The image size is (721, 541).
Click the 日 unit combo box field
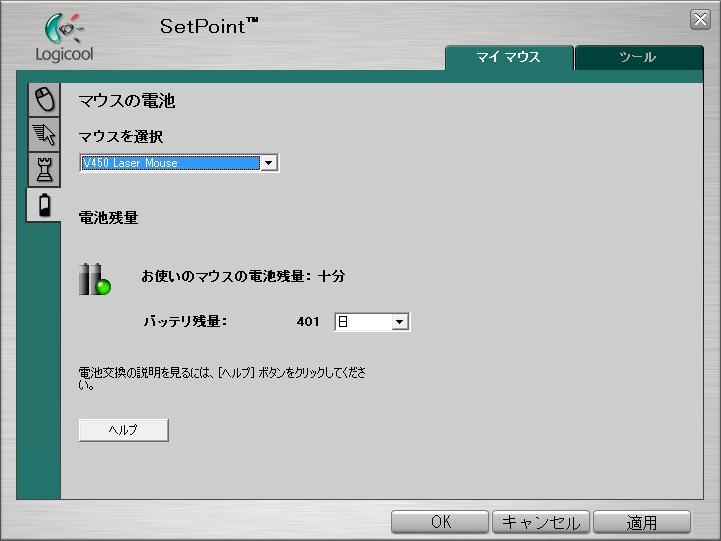[x=372, y=322]
